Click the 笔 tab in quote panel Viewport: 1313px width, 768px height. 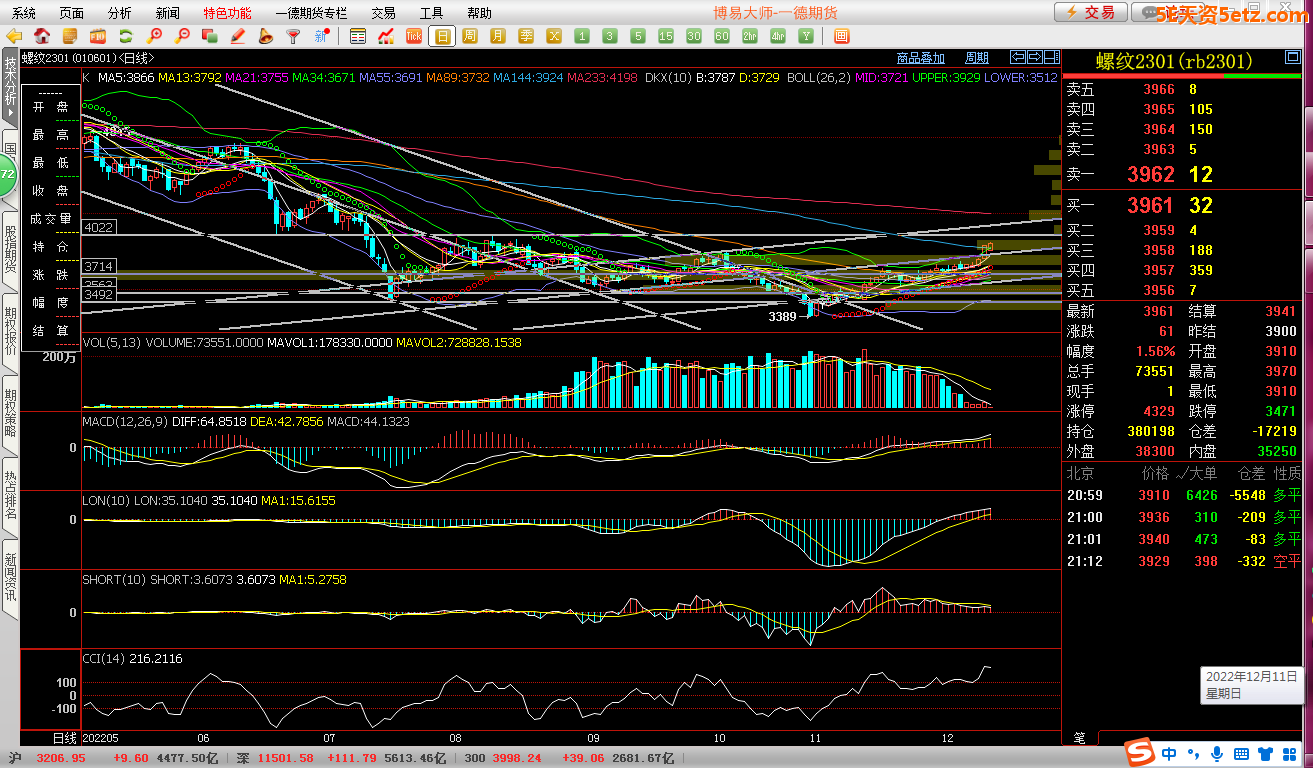pos(1079,738)
